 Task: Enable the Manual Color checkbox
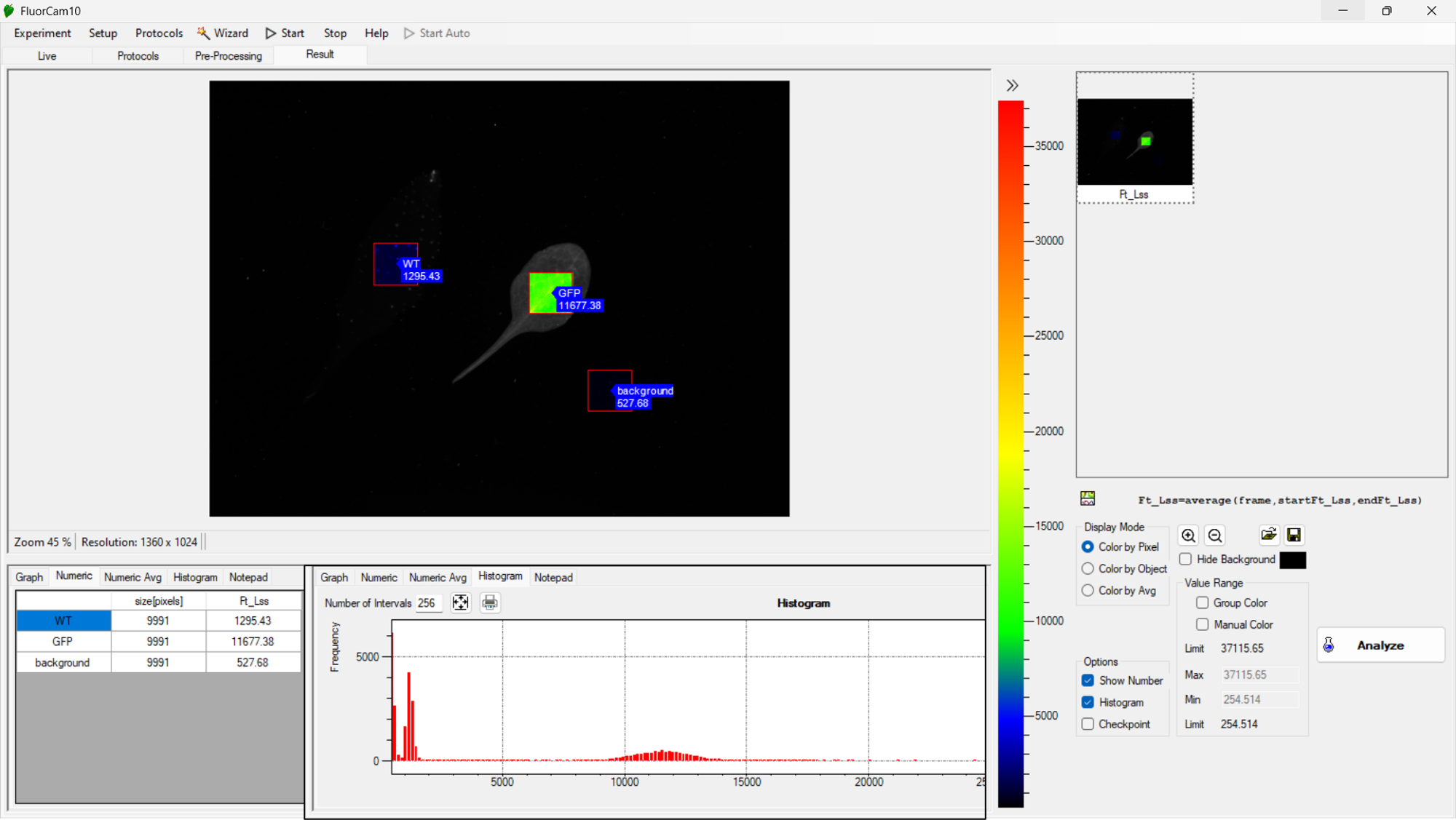(1202, 624)
